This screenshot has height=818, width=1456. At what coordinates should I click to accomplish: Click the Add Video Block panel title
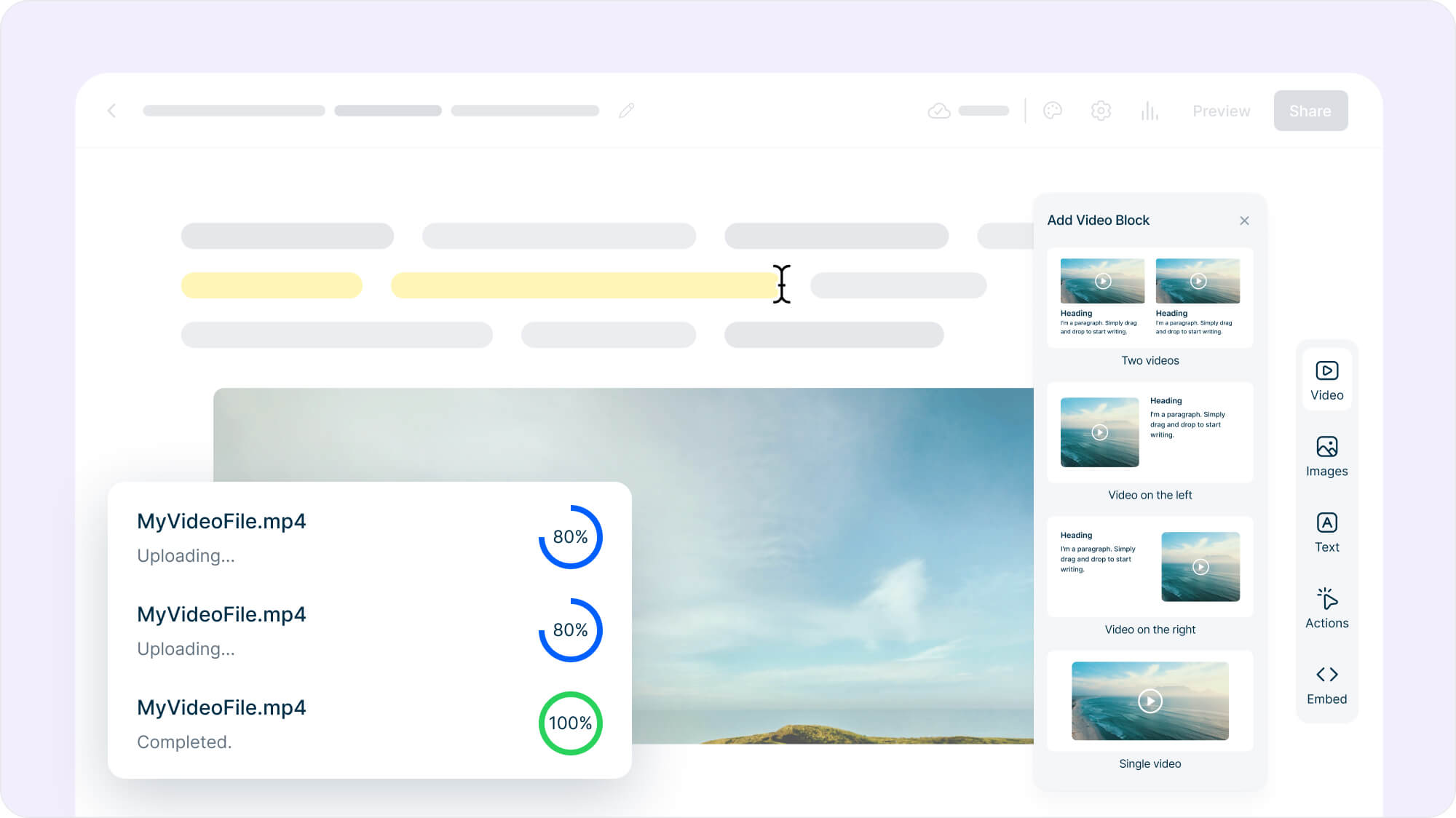pos(1098,220)
